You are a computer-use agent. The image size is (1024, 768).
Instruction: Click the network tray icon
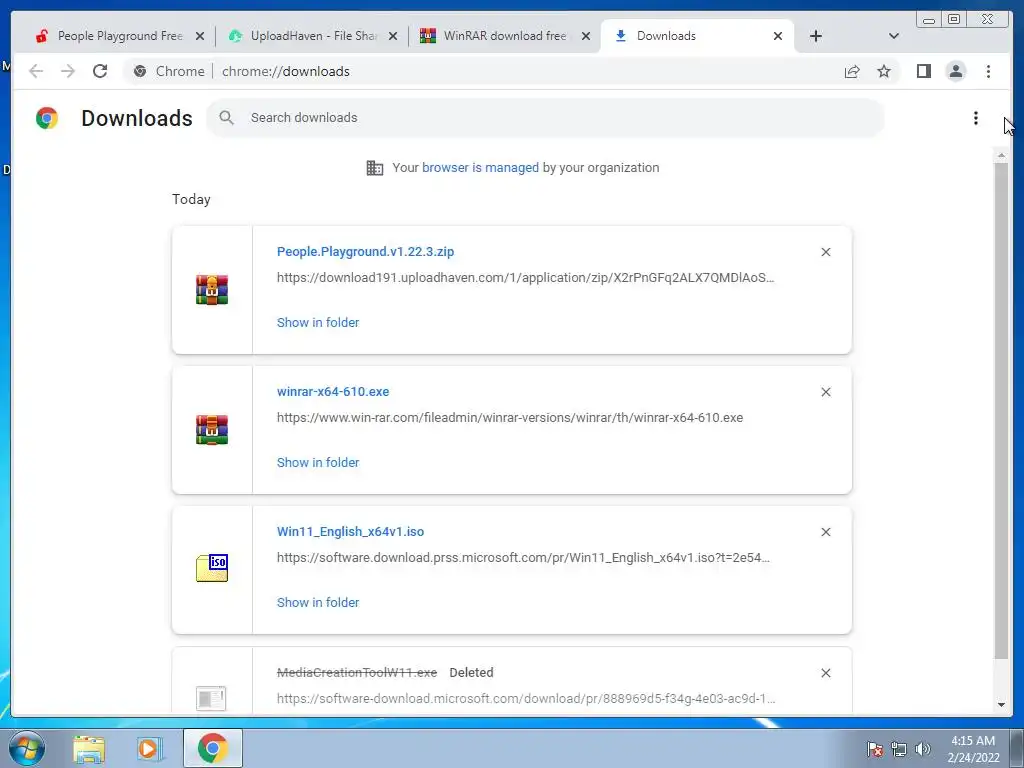coord(899,749)
